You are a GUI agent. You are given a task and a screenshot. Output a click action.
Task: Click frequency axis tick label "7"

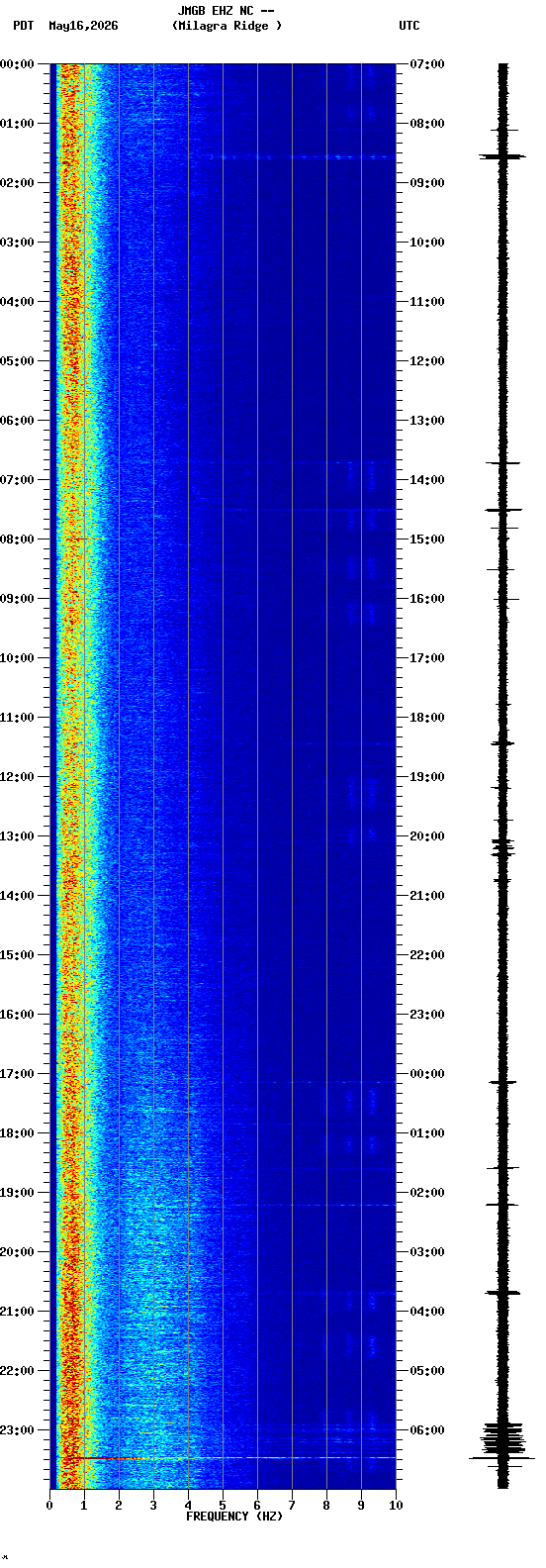(x=292, y=1506)
